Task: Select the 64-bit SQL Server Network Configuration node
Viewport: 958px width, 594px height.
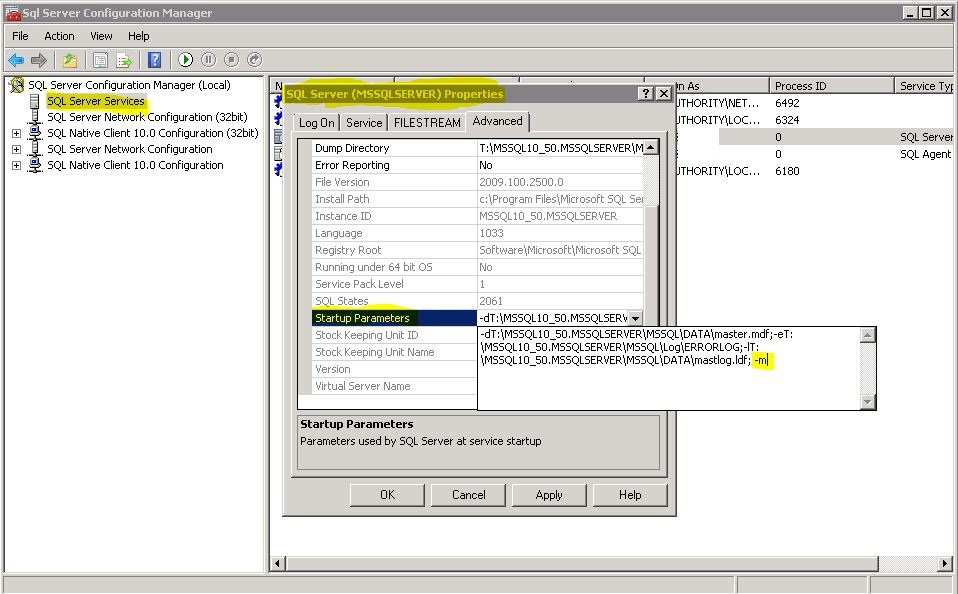Action: (x=130, y=148)
